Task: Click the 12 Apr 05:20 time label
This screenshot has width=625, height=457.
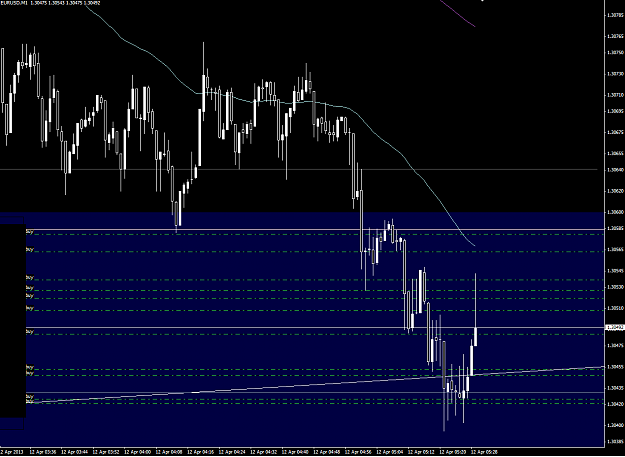Action: 451,452
